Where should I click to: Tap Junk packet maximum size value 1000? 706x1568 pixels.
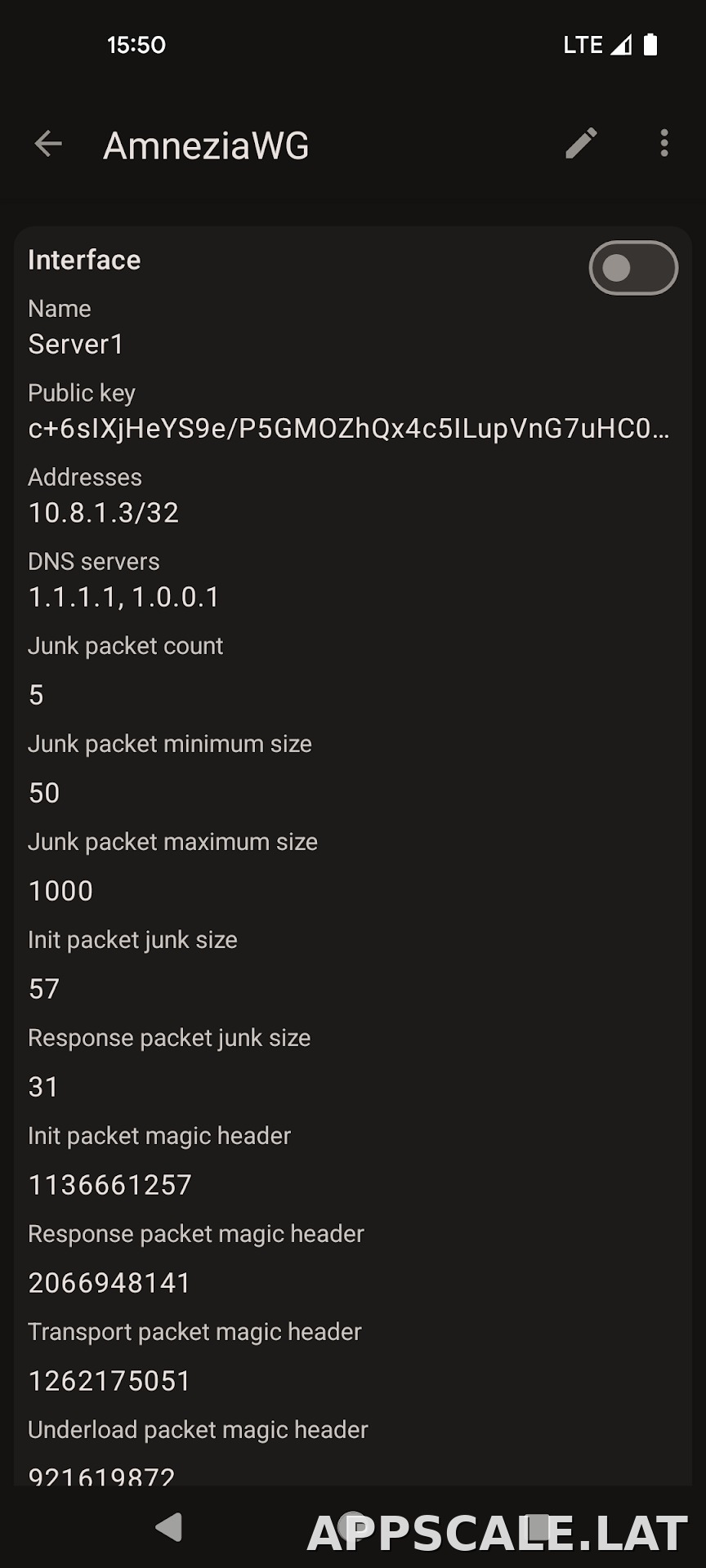[x=61, y=891]
